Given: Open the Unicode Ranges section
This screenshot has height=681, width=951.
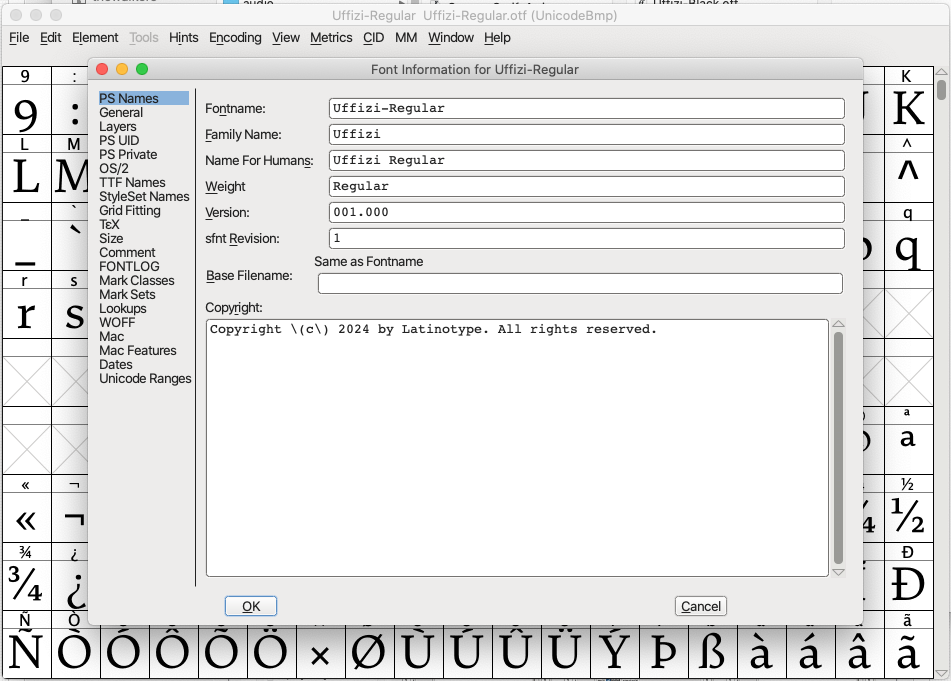Looking at the screenshot, I should (145, 378).
